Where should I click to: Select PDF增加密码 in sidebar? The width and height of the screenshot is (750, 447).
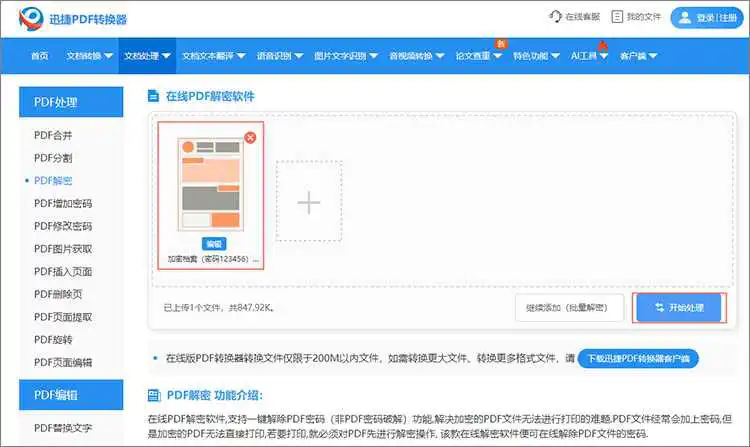tap(63, 203)
